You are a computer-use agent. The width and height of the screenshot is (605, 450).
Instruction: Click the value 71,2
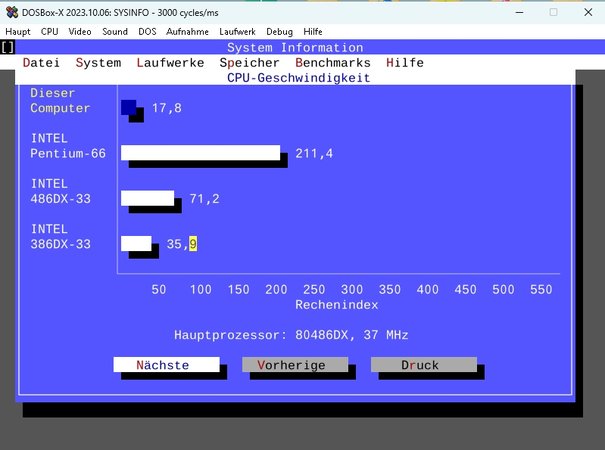[204, 199]
